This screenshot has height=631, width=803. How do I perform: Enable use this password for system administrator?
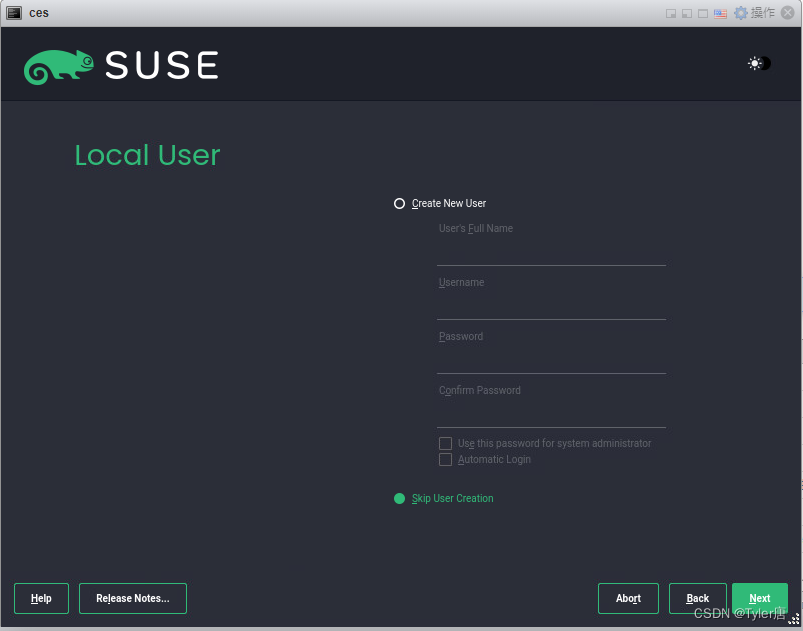[x=445, y=443]
